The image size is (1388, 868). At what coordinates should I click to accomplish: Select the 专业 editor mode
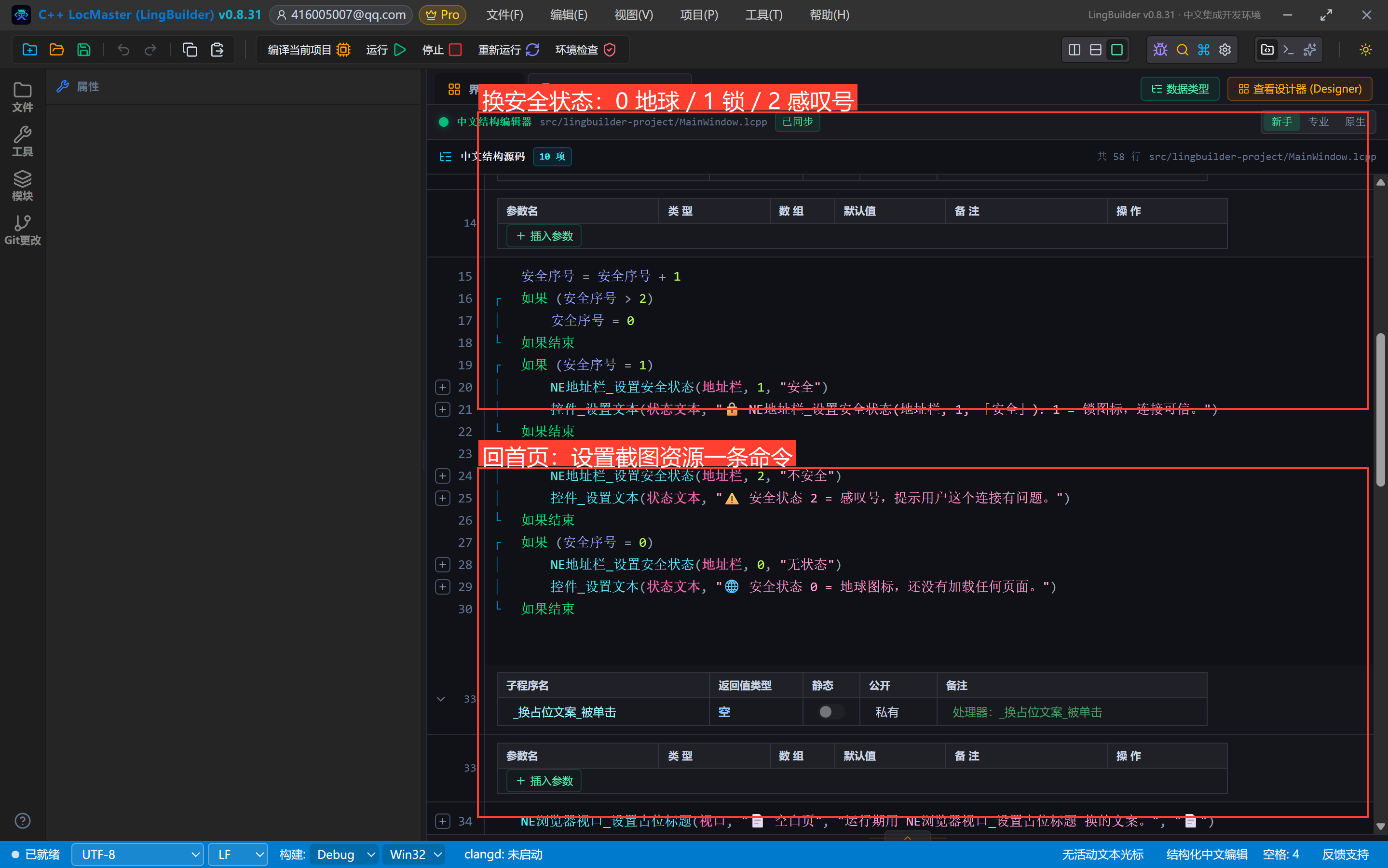(1318, 122)
